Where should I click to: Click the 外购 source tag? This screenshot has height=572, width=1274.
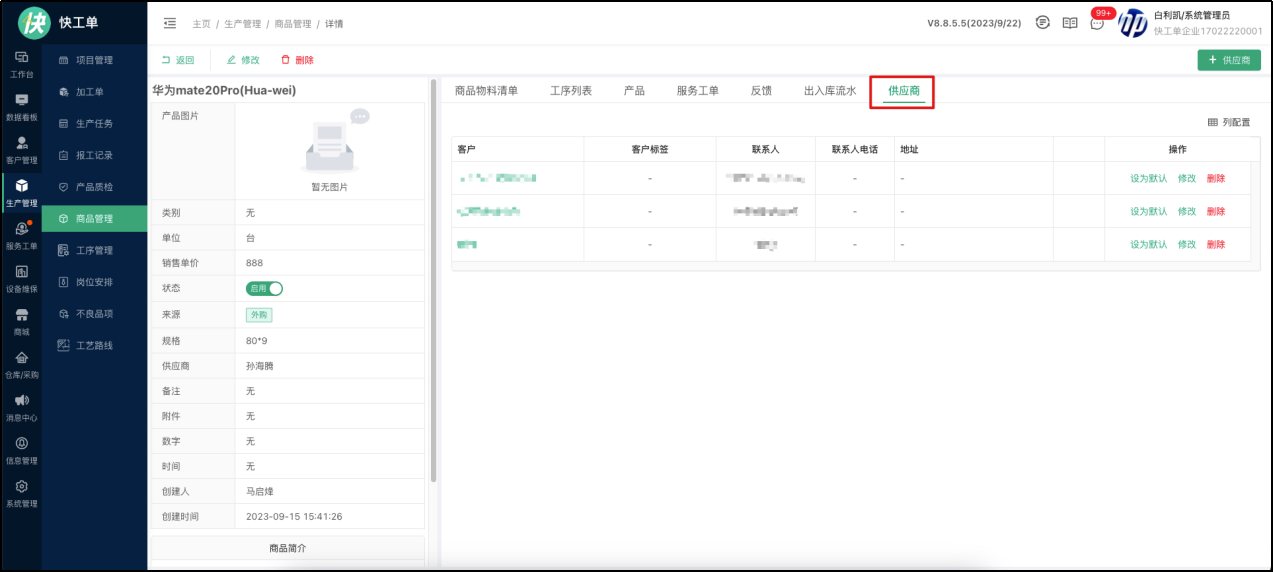[259, 314]
